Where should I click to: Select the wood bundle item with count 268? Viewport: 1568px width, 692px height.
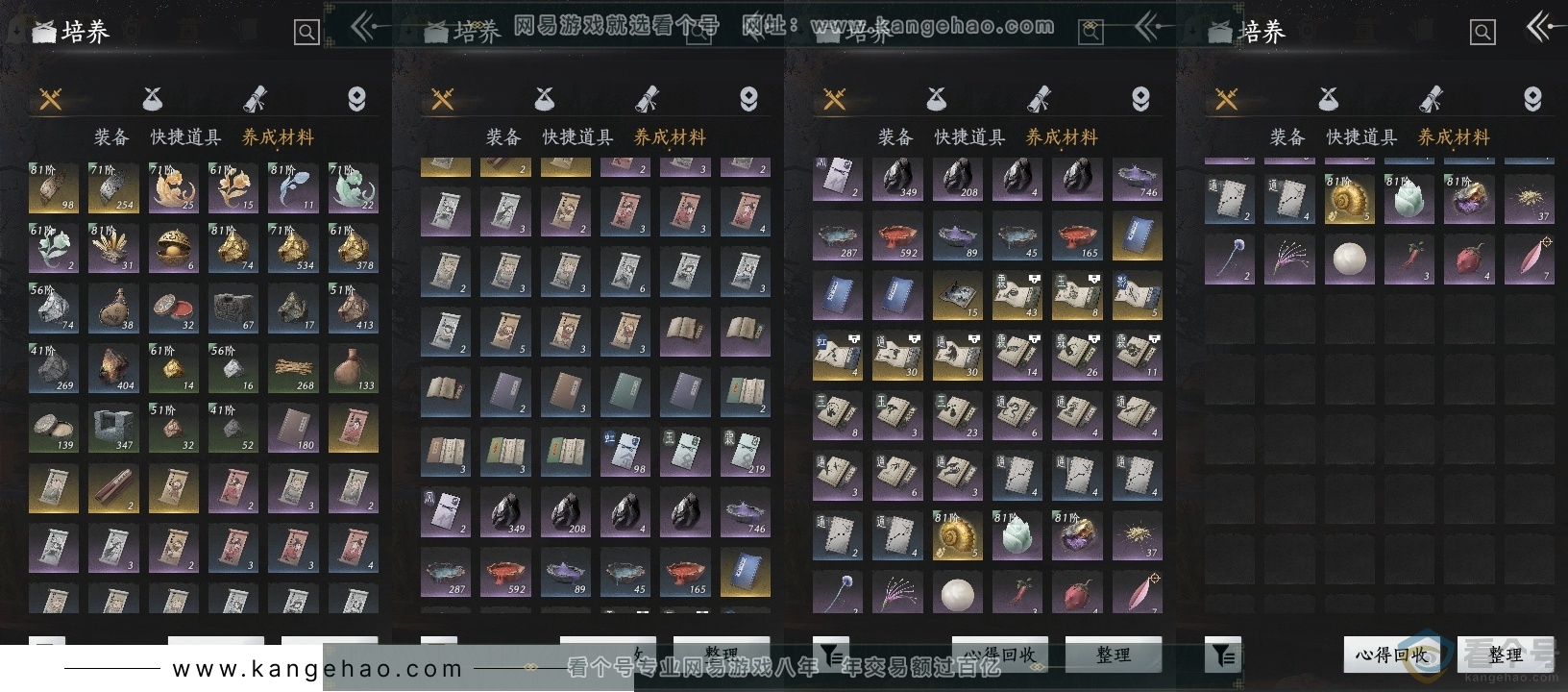click(293, 369)
